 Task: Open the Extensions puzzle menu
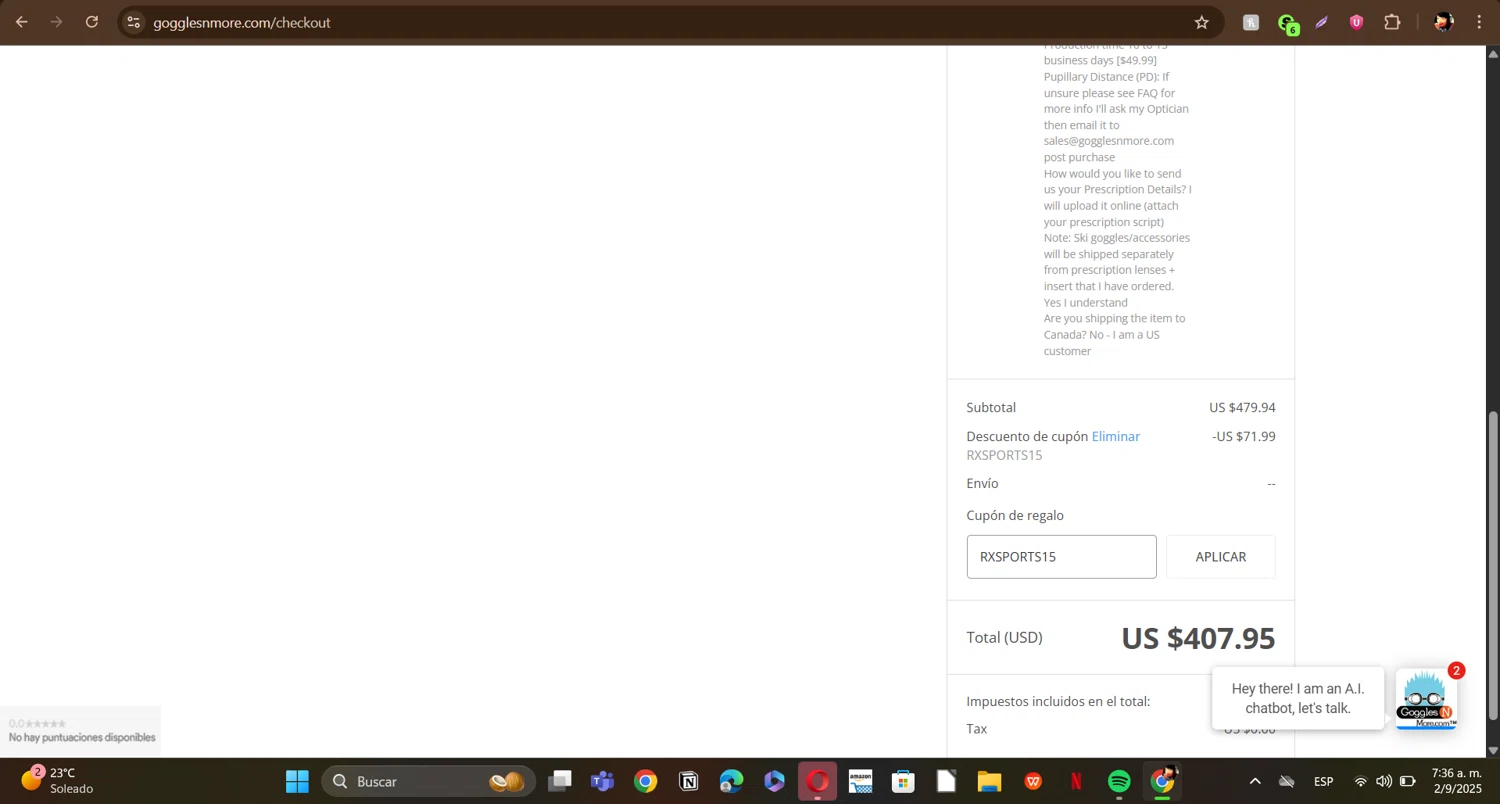coord(1392,22)
